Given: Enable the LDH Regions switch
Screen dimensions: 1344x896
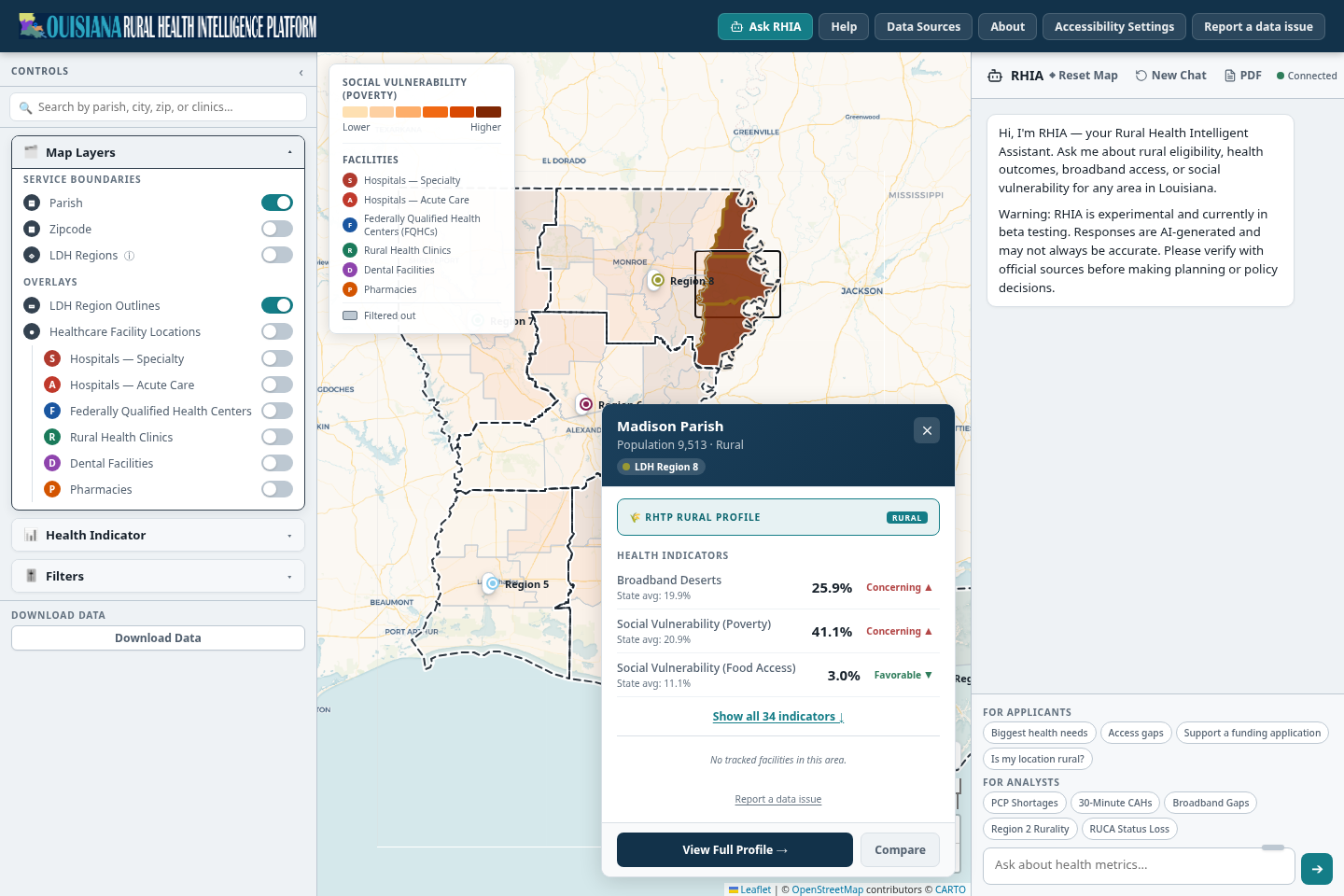Looking at the screenshot, I should pos(277,255).
